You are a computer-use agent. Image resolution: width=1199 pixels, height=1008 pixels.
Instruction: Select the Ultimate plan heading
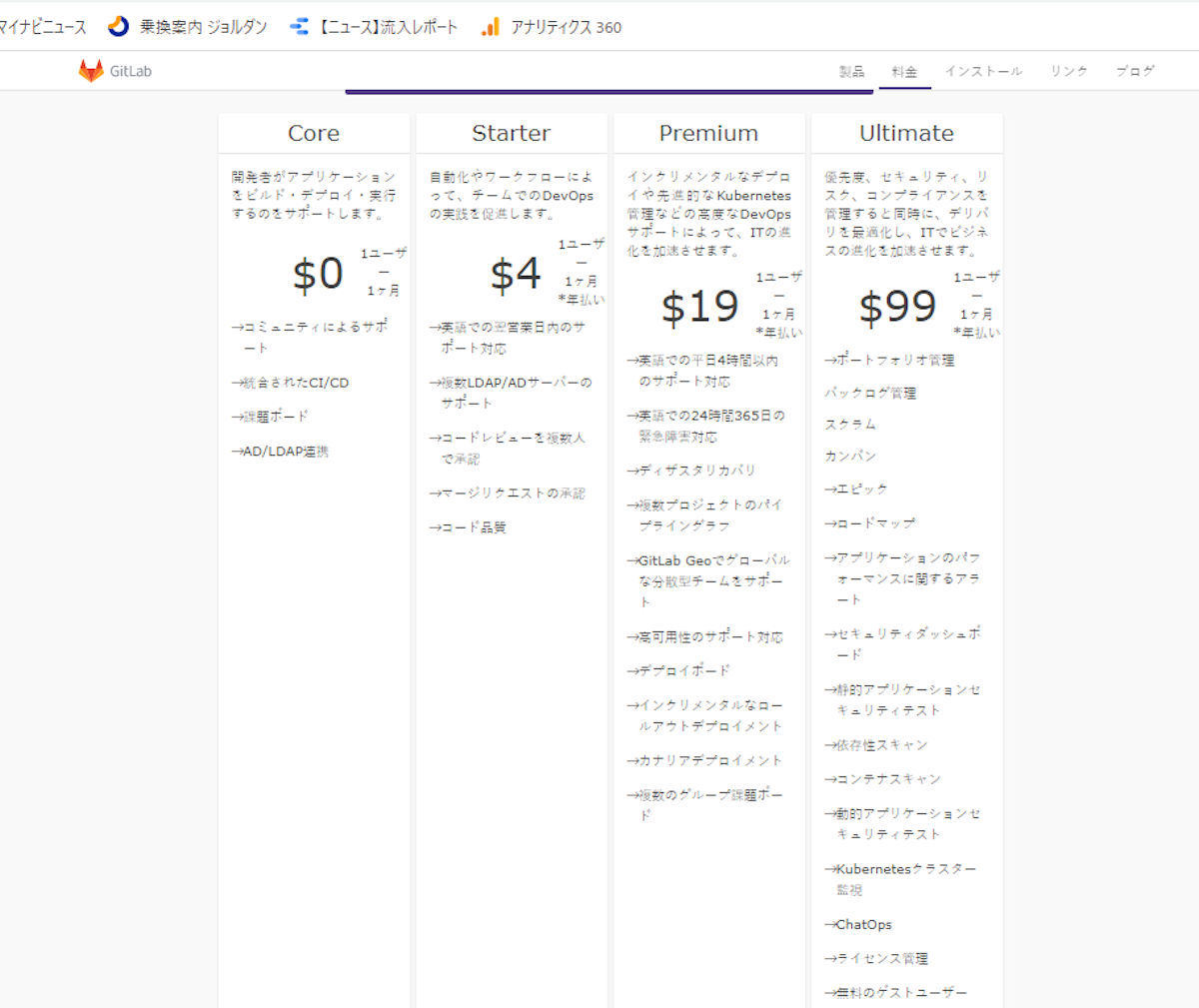click(x=906, y=133)
